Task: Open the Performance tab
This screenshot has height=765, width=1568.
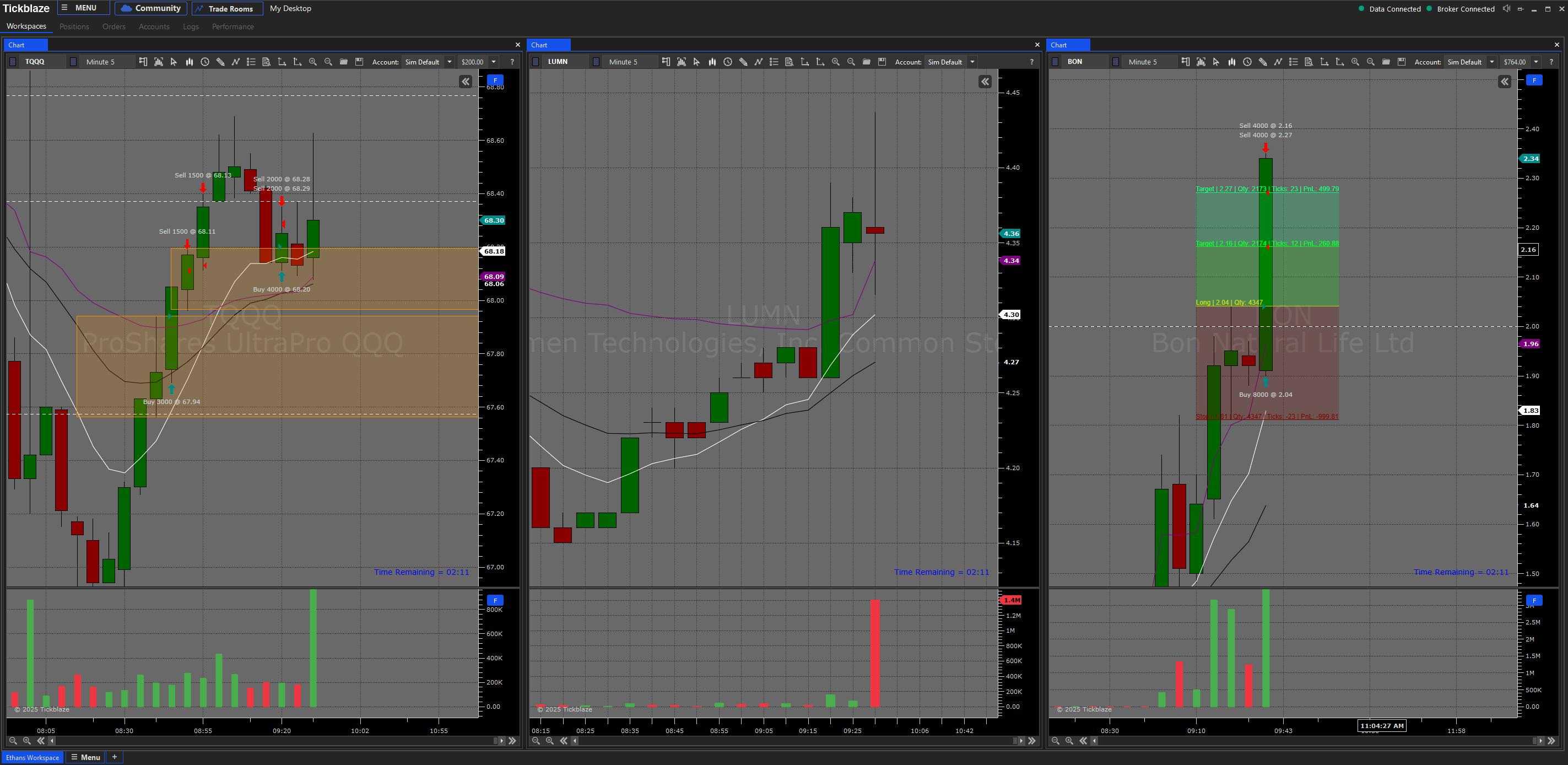Action: tap(233, 26)
